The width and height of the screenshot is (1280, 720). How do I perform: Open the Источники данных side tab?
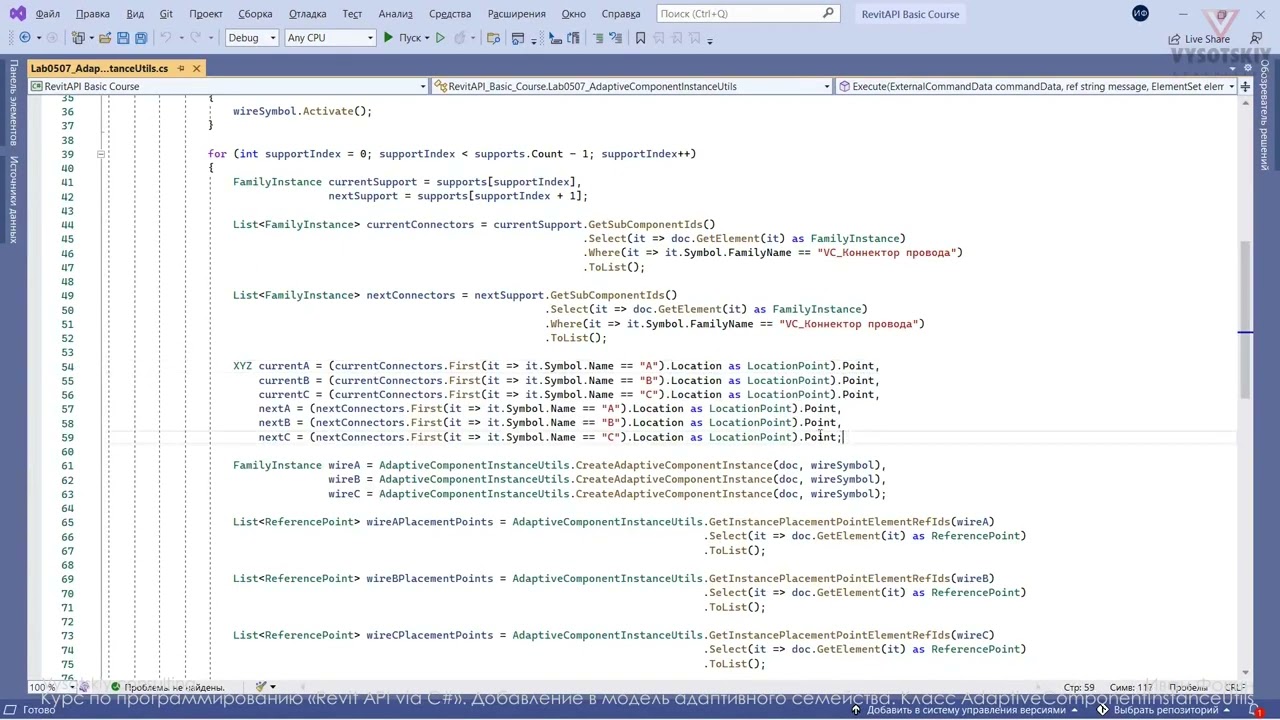tap(13, 198)
